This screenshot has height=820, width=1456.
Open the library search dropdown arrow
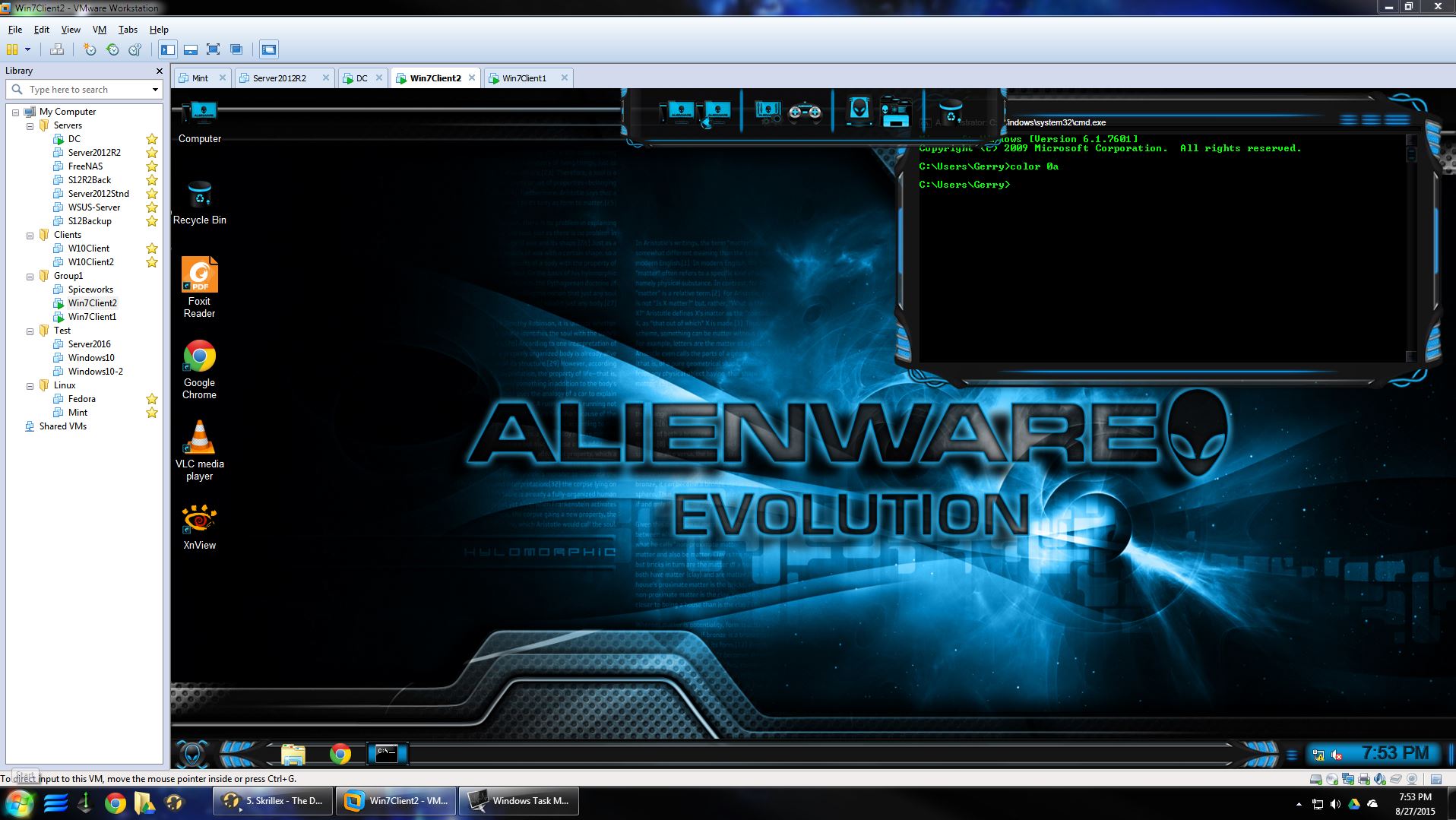click(155, 90)
